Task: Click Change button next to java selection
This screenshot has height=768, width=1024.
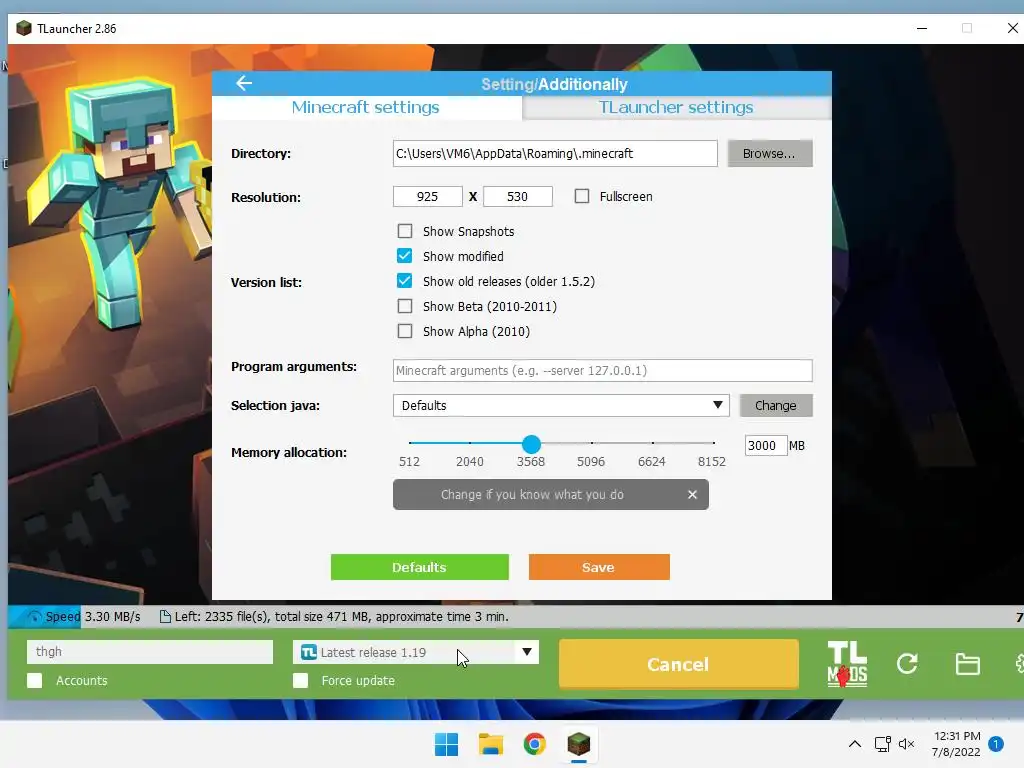Action: click(x=776, y=405)
